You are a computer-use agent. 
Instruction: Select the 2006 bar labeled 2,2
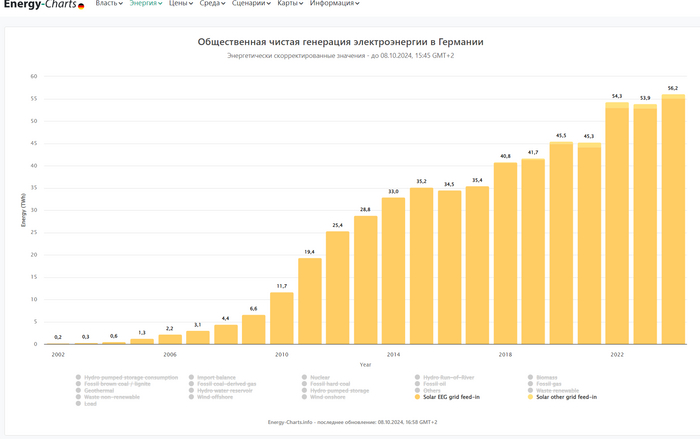tap(170, 339)
